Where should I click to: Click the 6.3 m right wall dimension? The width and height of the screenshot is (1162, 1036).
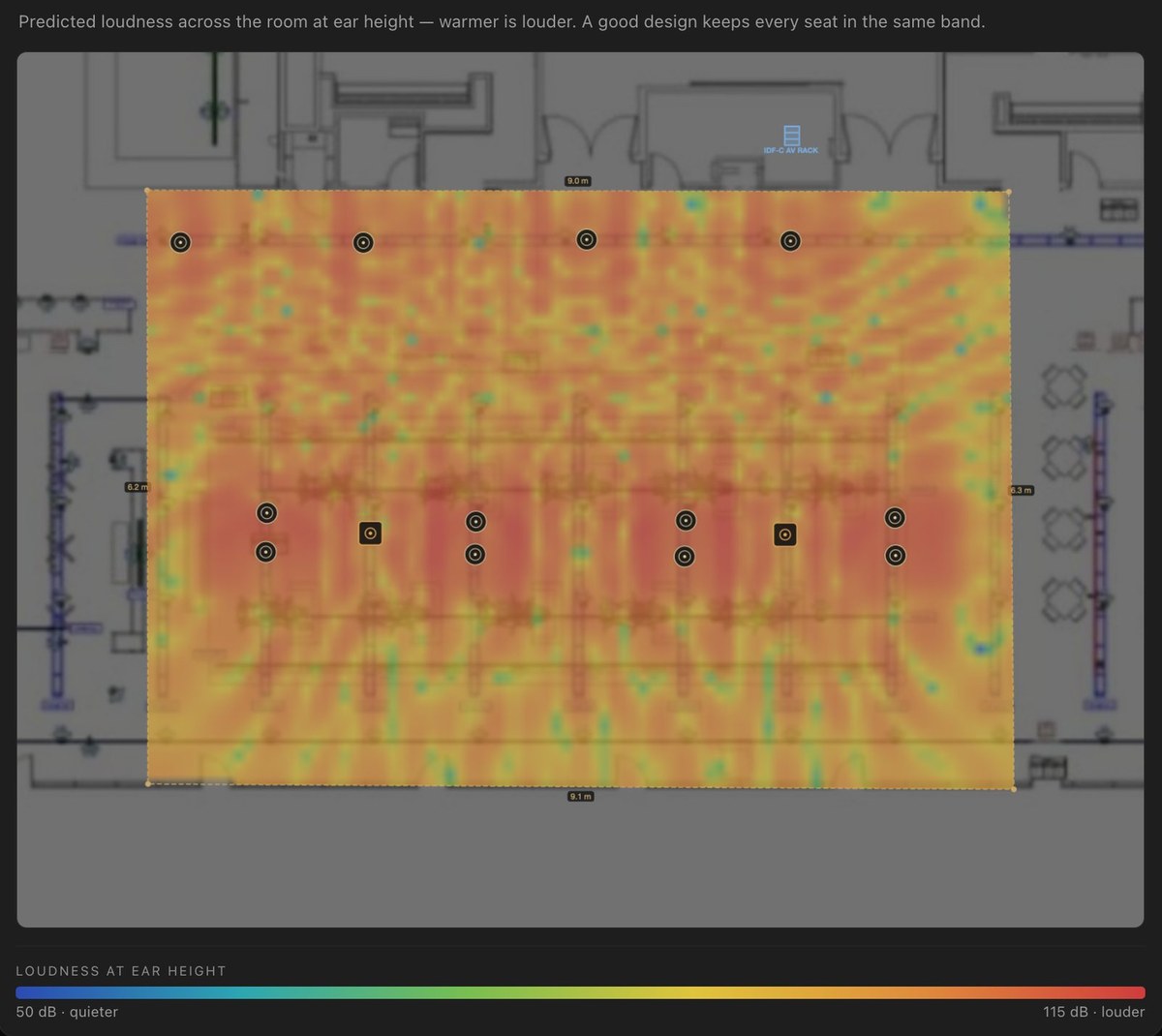pos(1022,491)
